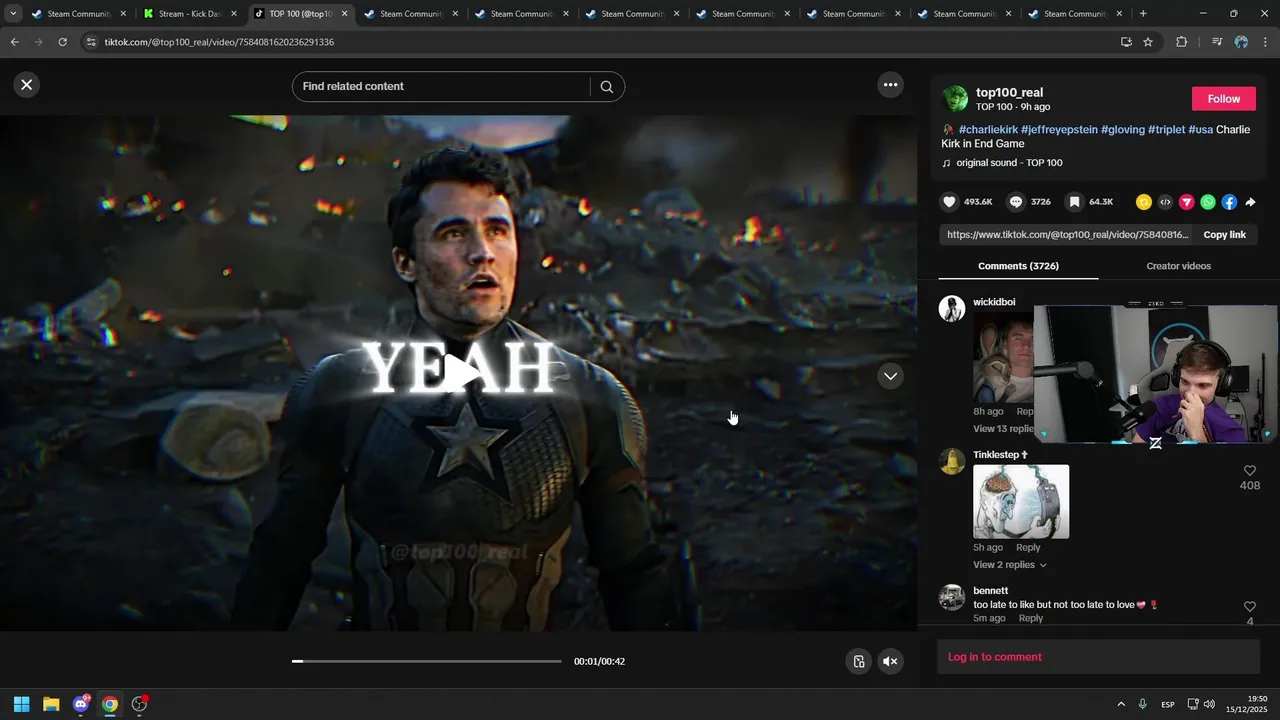Image resolution: width=1280 pixels, height=720 pixels.
Task: Open File Explorer from taskbar
Action: pos(51,704)
